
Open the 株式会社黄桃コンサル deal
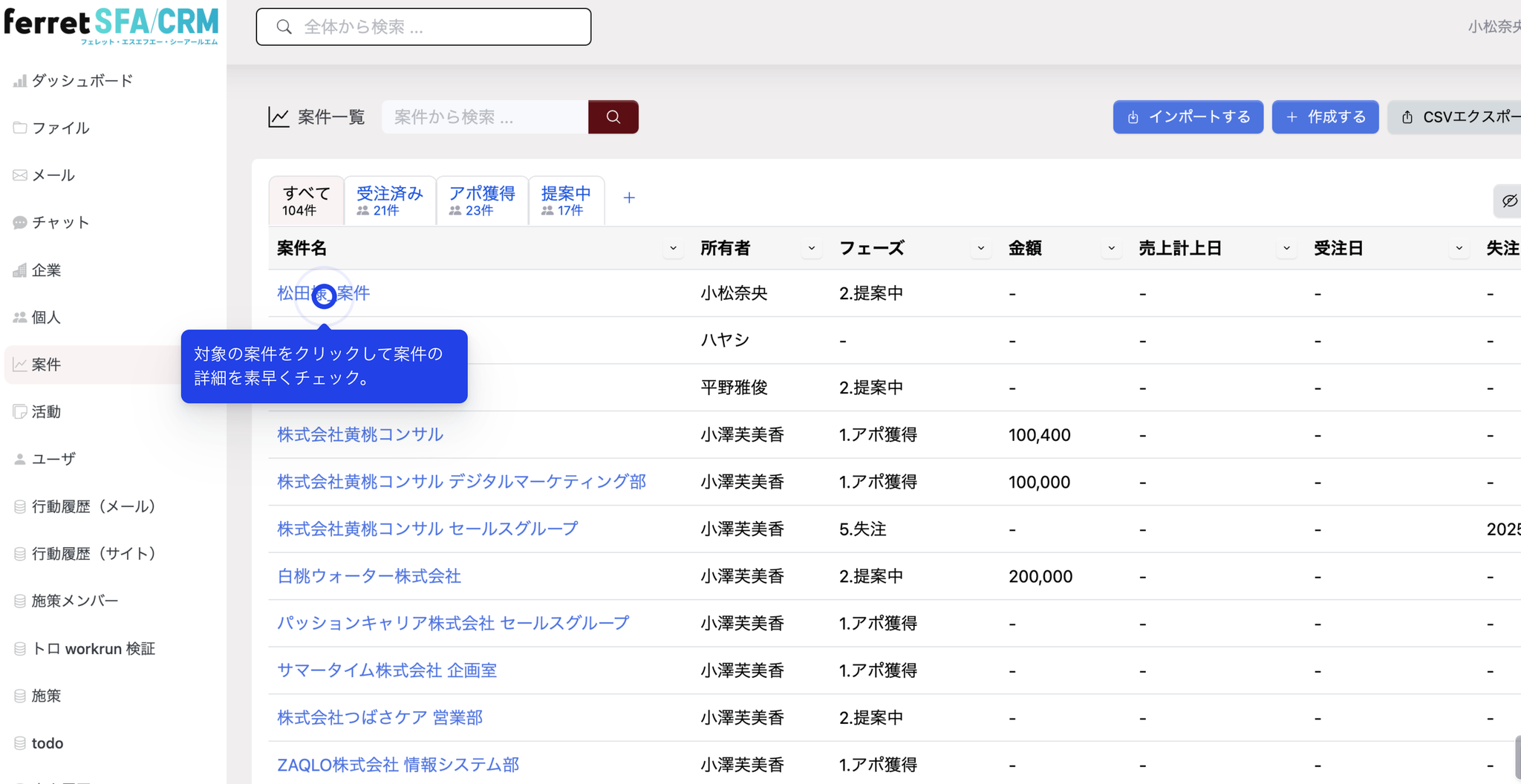tap(360, 434)
